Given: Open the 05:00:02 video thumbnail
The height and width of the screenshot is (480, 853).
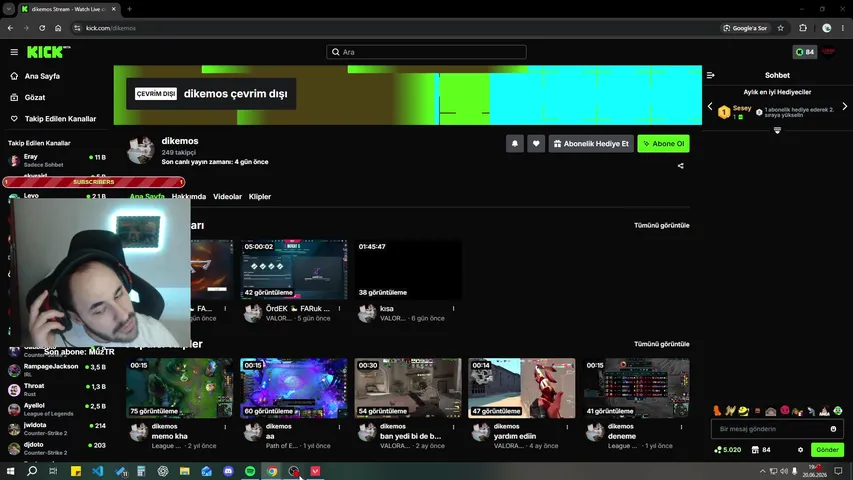Looking at the screenshot, I should coord(294,269).
